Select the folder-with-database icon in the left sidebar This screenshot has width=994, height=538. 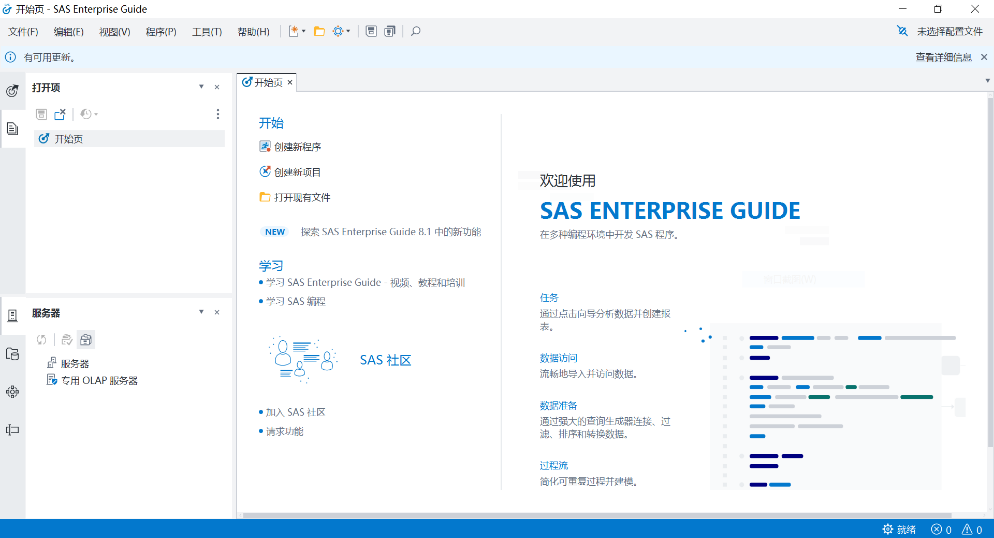point(12,354)
